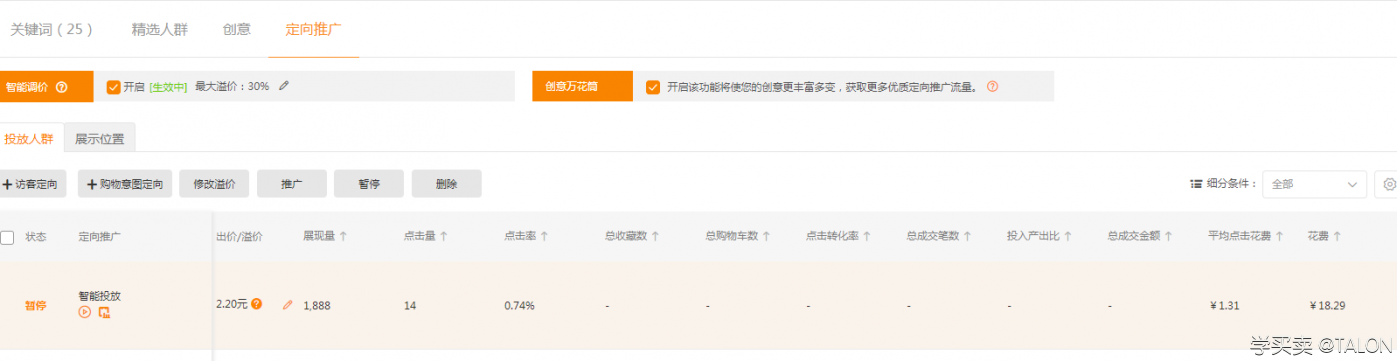Click 1,888 impressions value
Image resolution: width=1397 pixels, height=361 pixels.
(x=317, y=305)
